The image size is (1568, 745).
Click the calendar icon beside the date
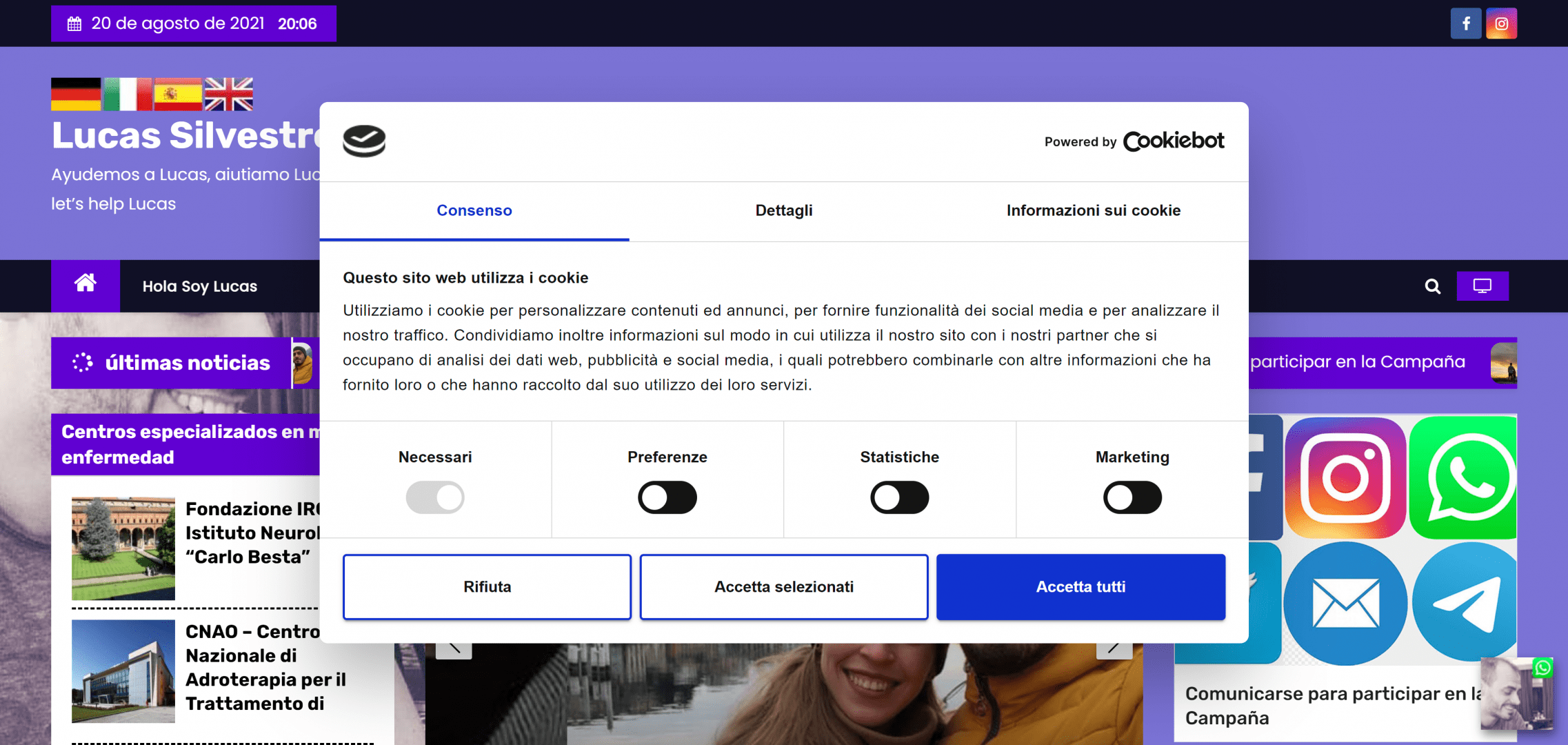tap(74, 24)
